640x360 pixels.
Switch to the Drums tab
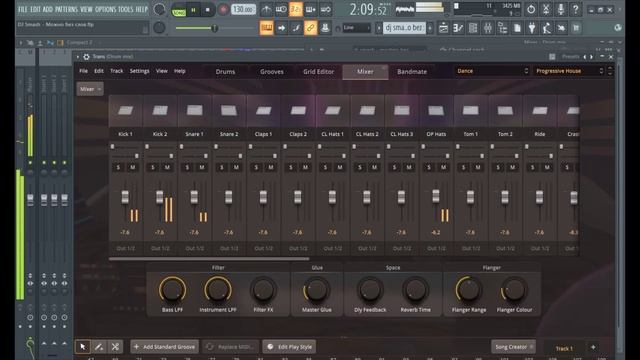pos(225,71)
